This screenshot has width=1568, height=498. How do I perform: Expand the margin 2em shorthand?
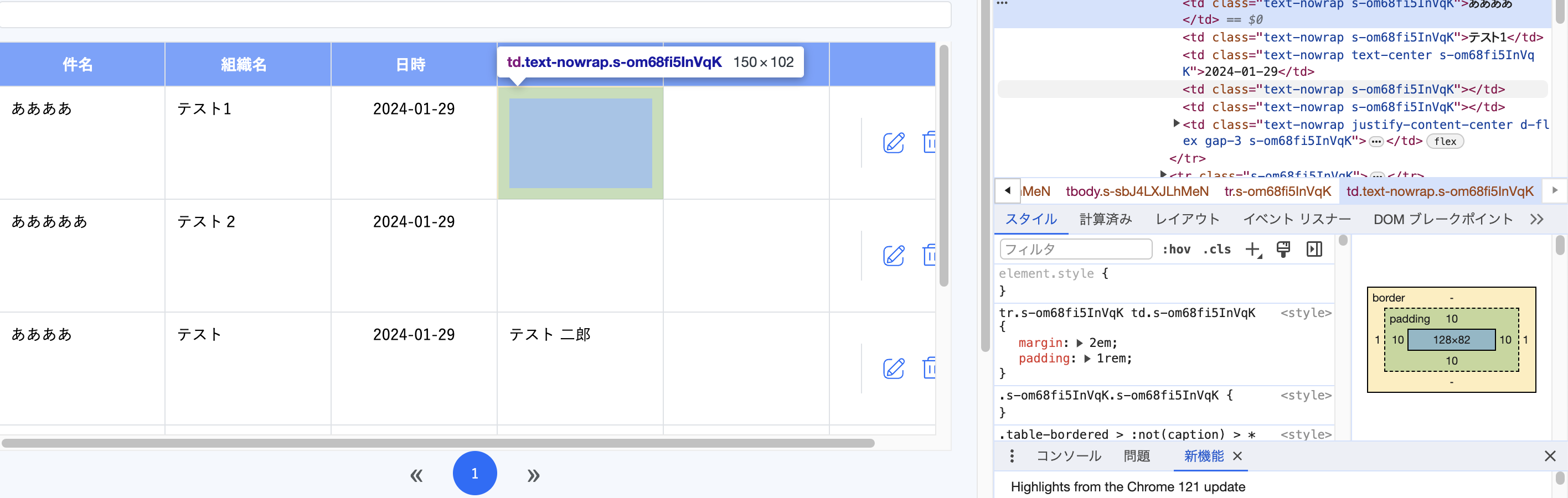click(x=1079, y=343)
